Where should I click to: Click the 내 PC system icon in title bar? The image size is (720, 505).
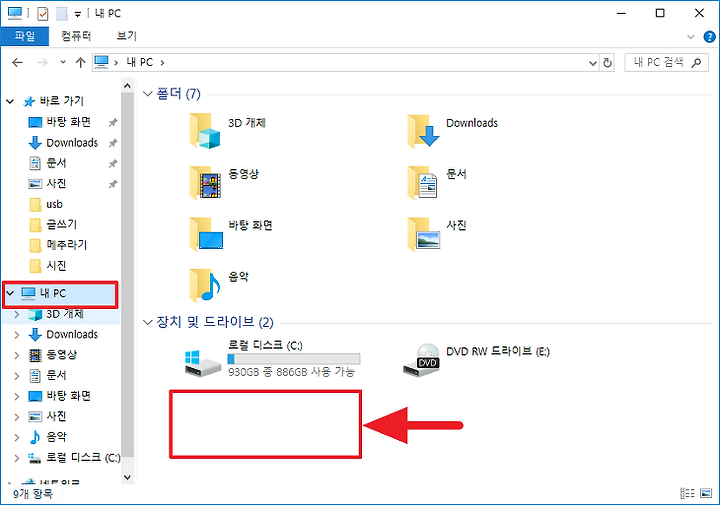(x=15, y=14)
